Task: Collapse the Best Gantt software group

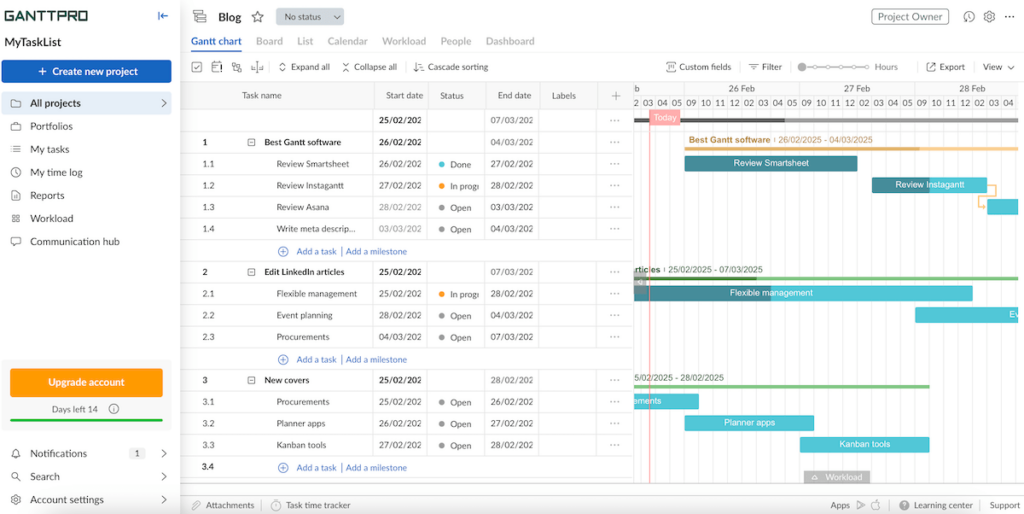Action: 251,142
